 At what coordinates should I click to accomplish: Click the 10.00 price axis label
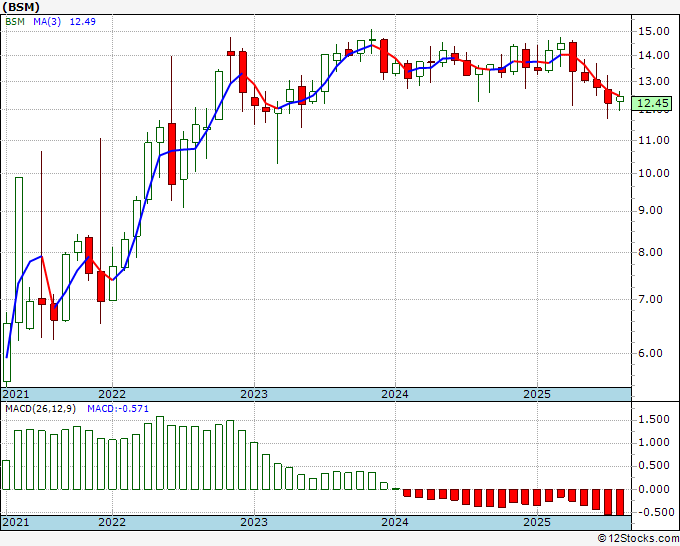[x=654, y=173]
